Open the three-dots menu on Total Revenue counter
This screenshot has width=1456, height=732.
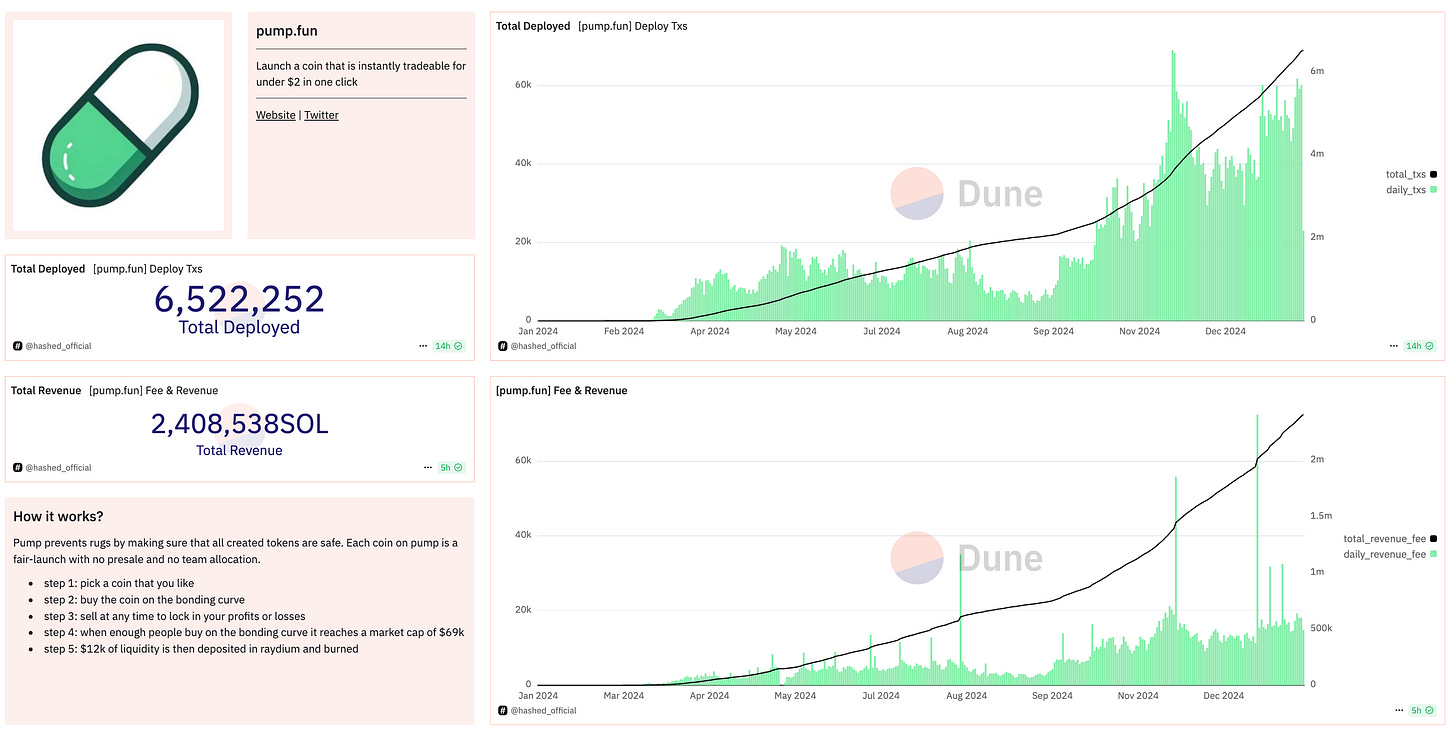424,467
